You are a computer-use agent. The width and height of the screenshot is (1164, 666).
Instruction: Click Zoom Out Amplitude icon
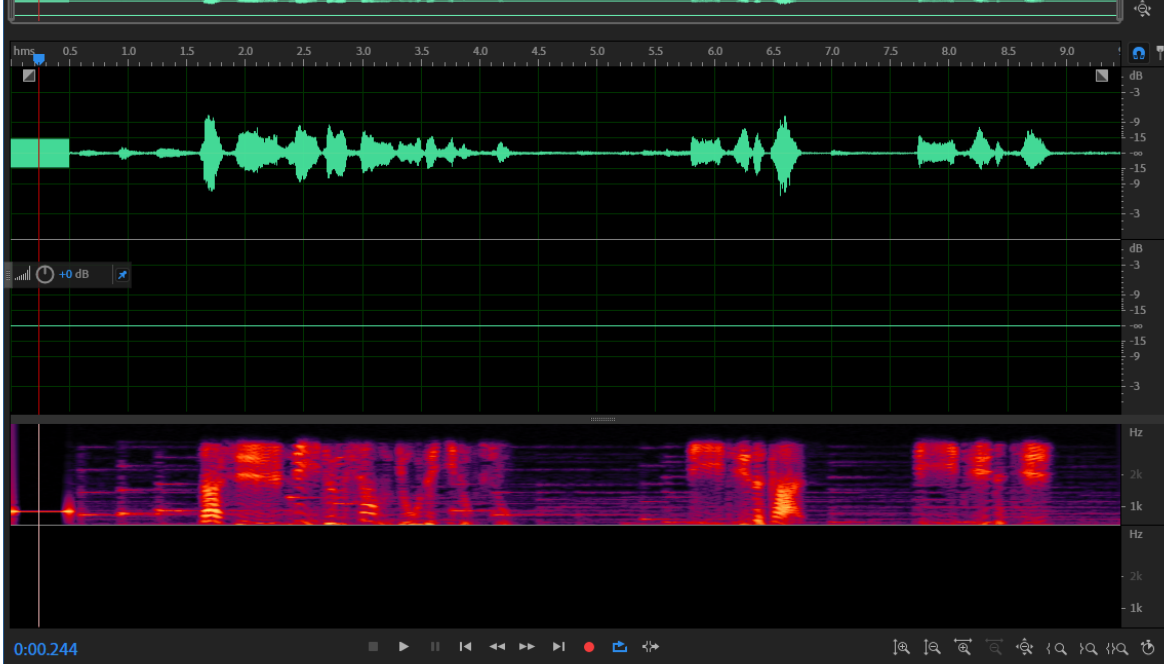point(932,647)
